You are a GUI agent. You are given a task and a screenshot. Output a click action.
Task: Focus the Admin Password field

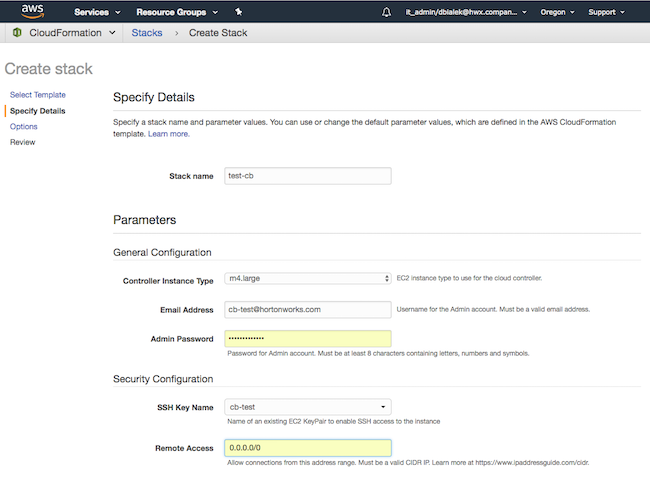(307, 339)
